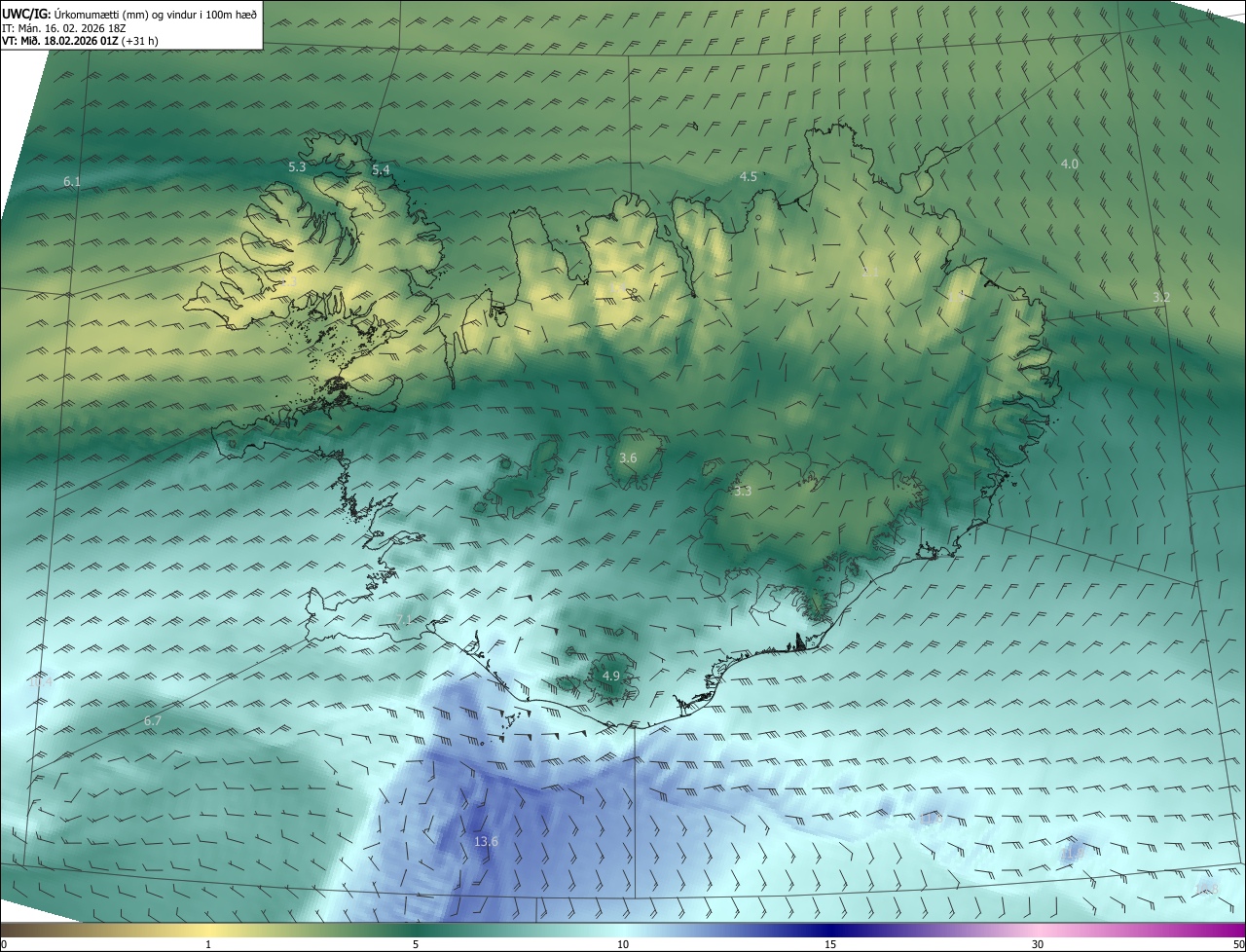
Task: Click the 4.9 value label near the south coast
Action: [611, 677]
